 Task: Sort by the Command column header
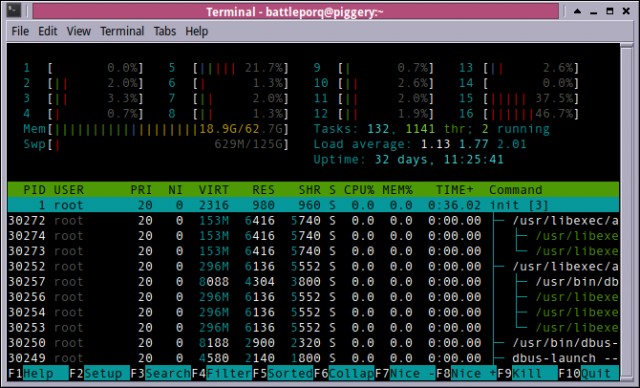516,190
